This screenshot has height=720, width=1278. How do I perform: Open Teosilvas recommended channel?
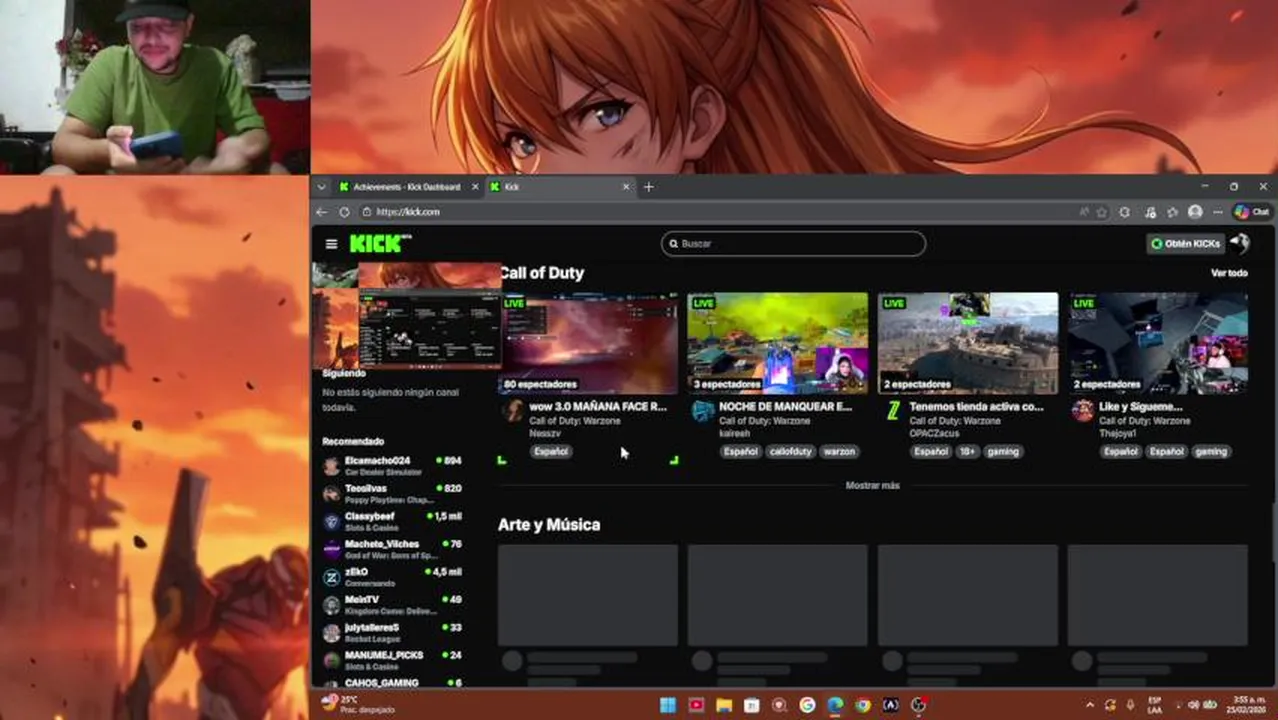pyautogui.click(x=392, y=494)
